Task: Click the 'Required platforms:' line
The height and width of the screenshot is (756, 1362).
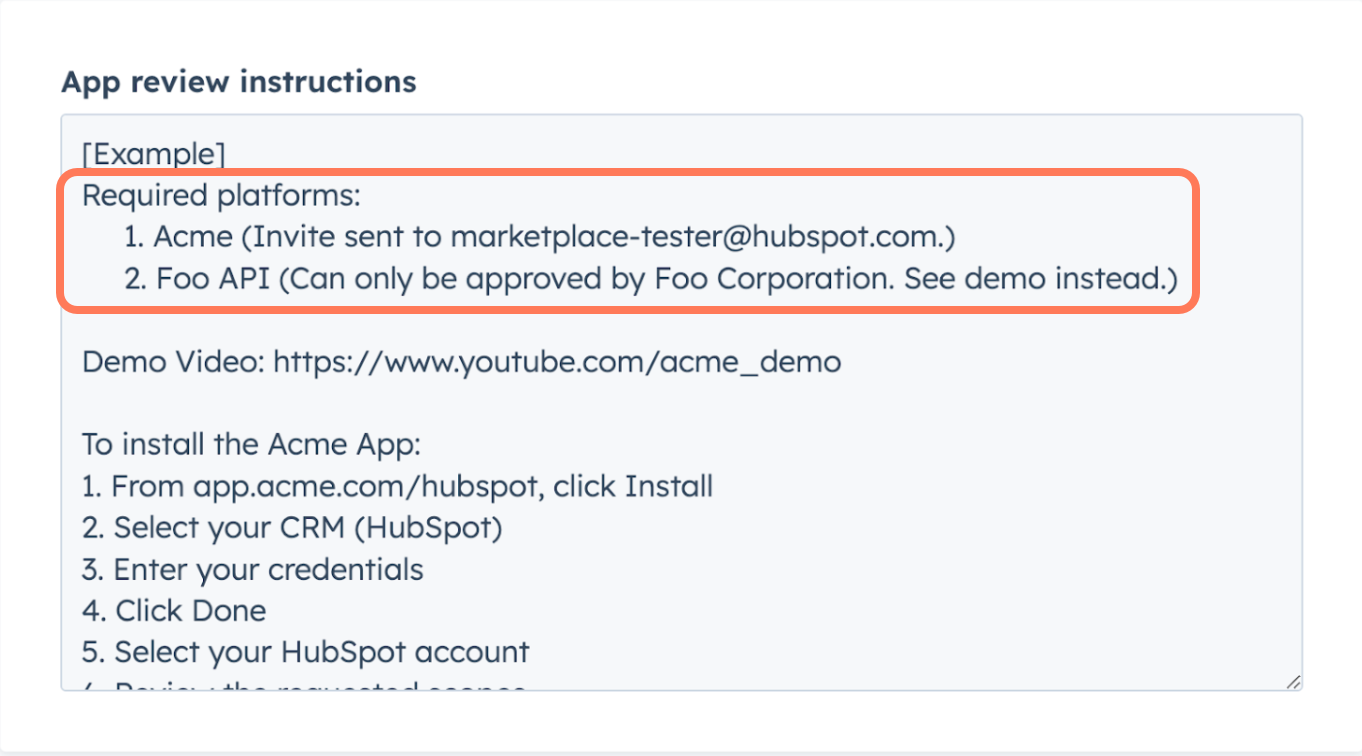Action: click(x=221, y=196)
